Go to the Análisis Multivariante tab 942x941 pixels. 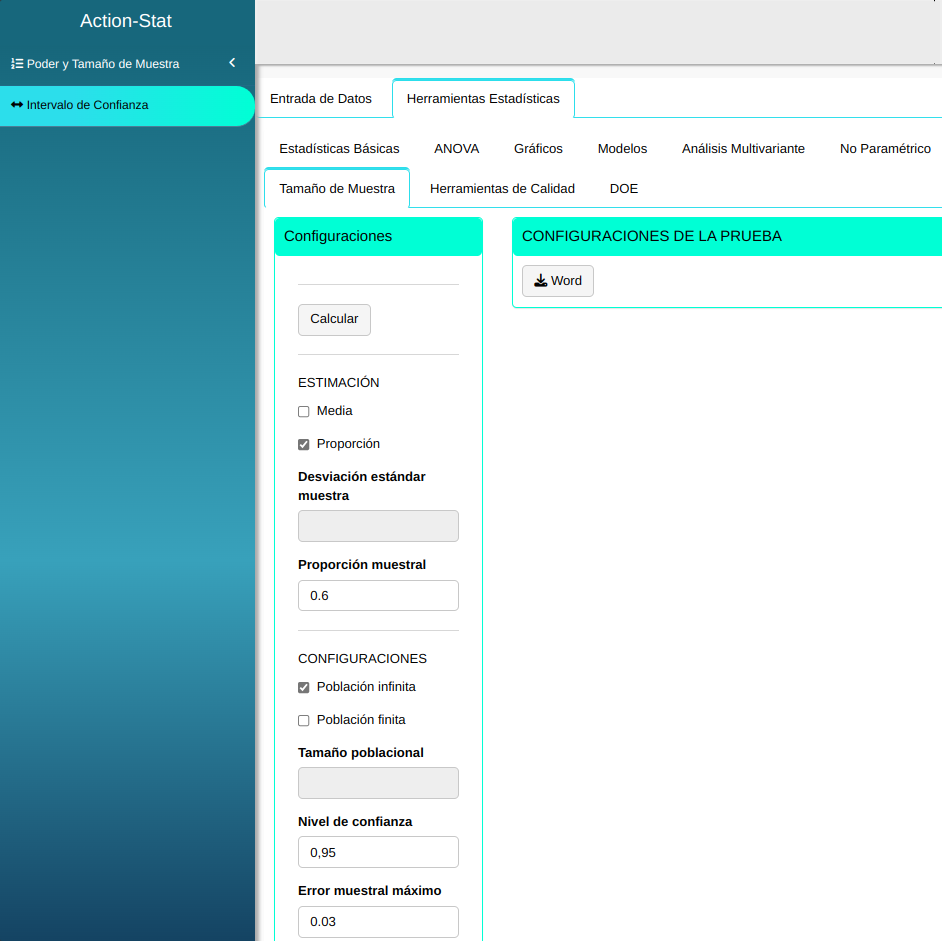[x=743, y=149]
